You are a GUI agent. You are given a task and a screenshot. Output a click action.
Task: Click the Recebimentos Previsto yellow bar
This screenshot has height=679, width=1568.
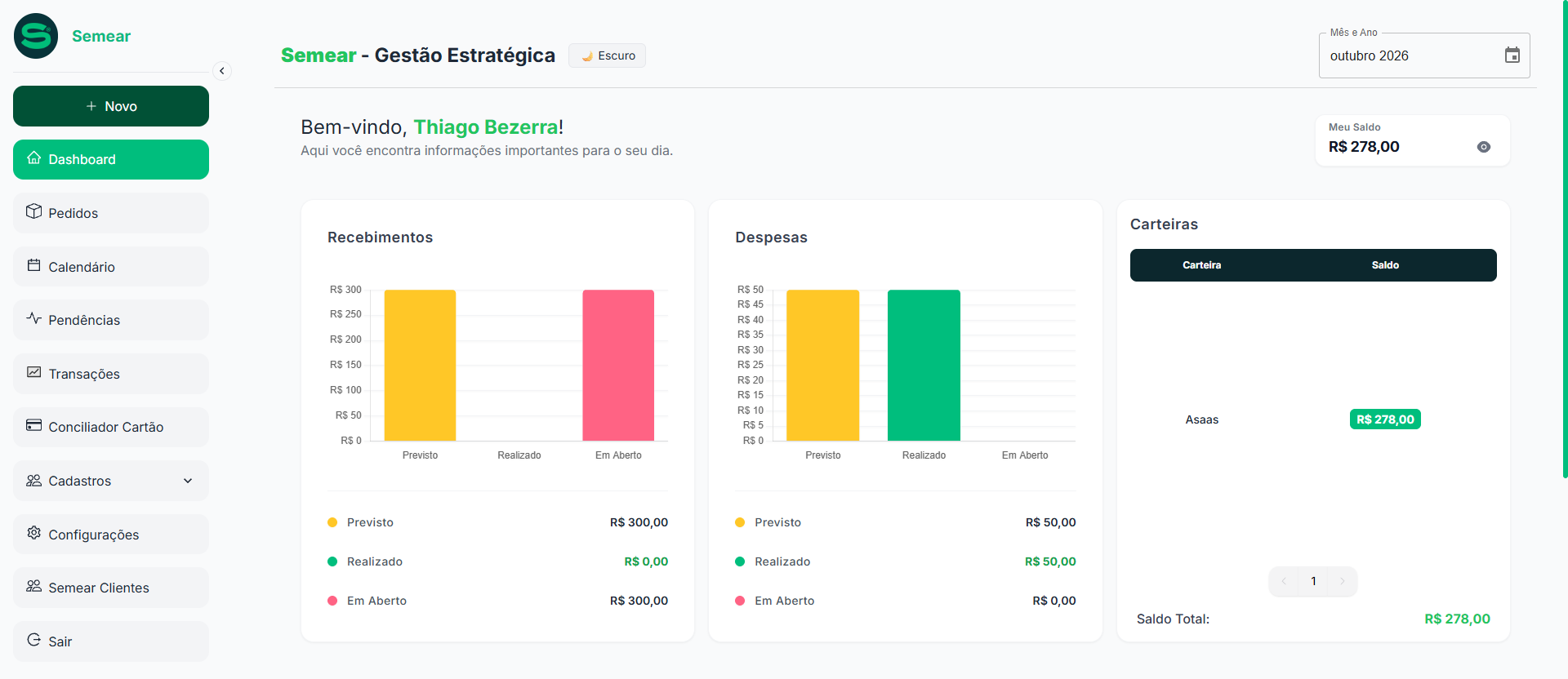[420, 366]
